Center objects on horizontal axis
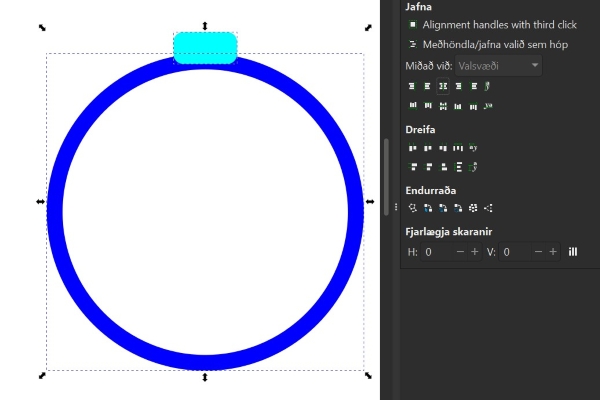Image resolution: width=600 pixels, height=400 pixels. pos(443,105)
